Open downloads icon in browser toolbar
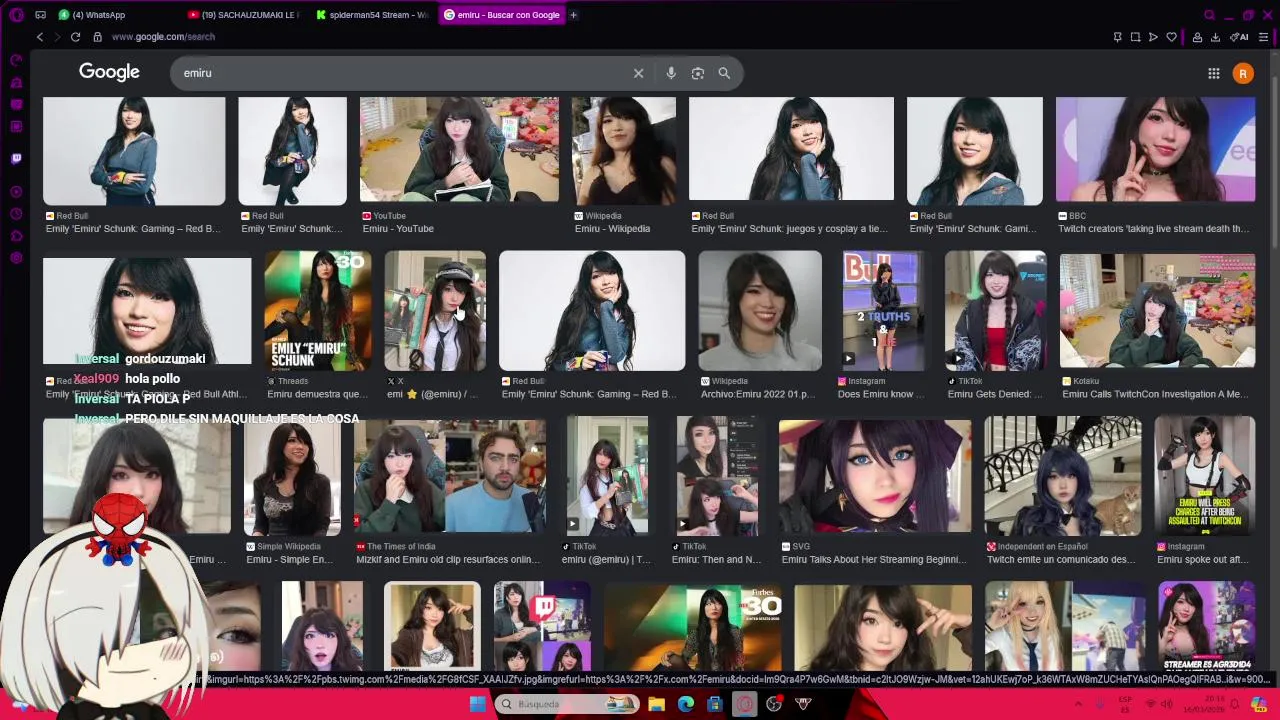Viewport: 1280px width, 720px height. [x=1215, y=37]
